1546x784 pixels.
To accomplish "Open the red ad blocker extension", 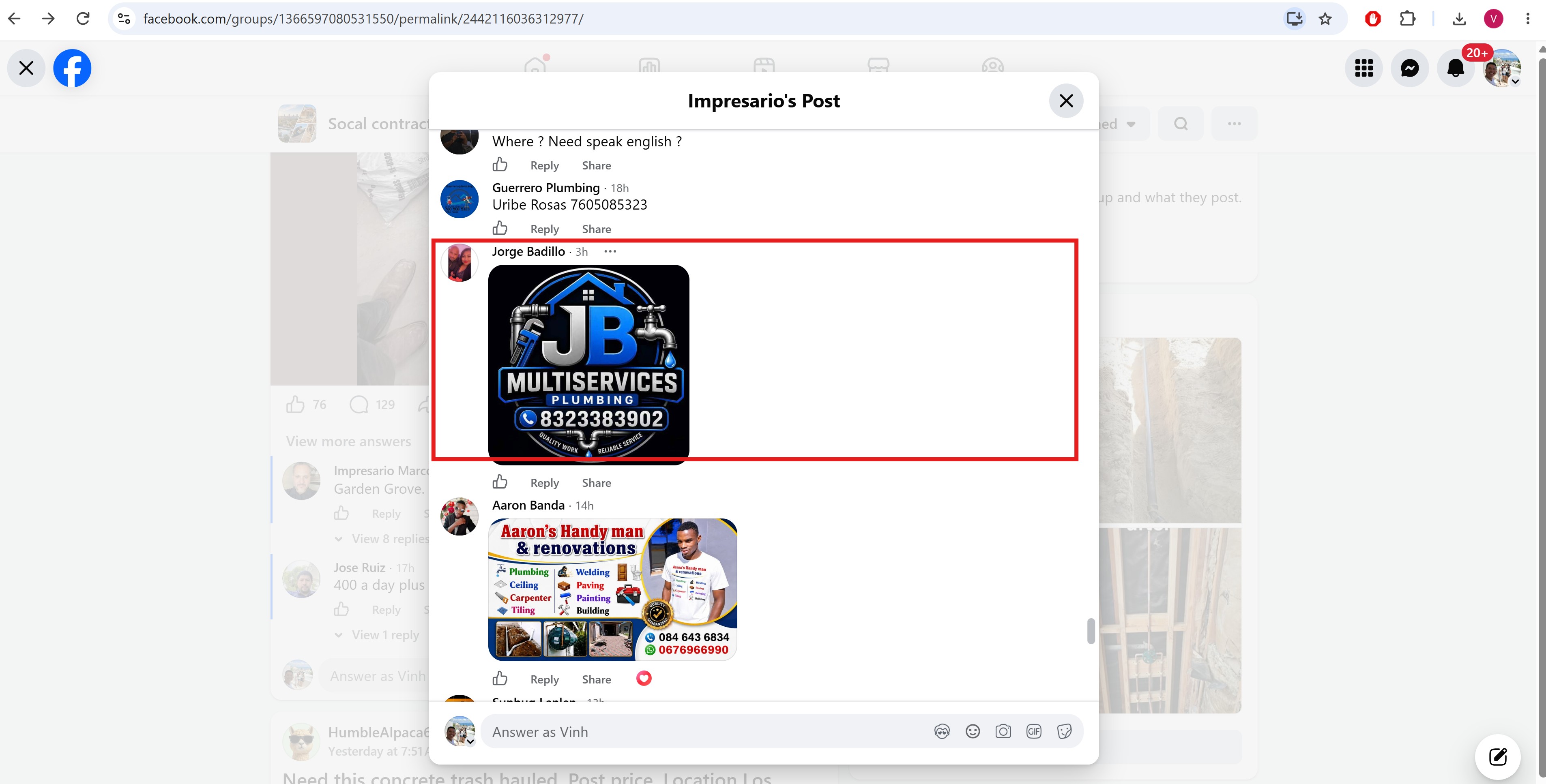I will 1372,19.
